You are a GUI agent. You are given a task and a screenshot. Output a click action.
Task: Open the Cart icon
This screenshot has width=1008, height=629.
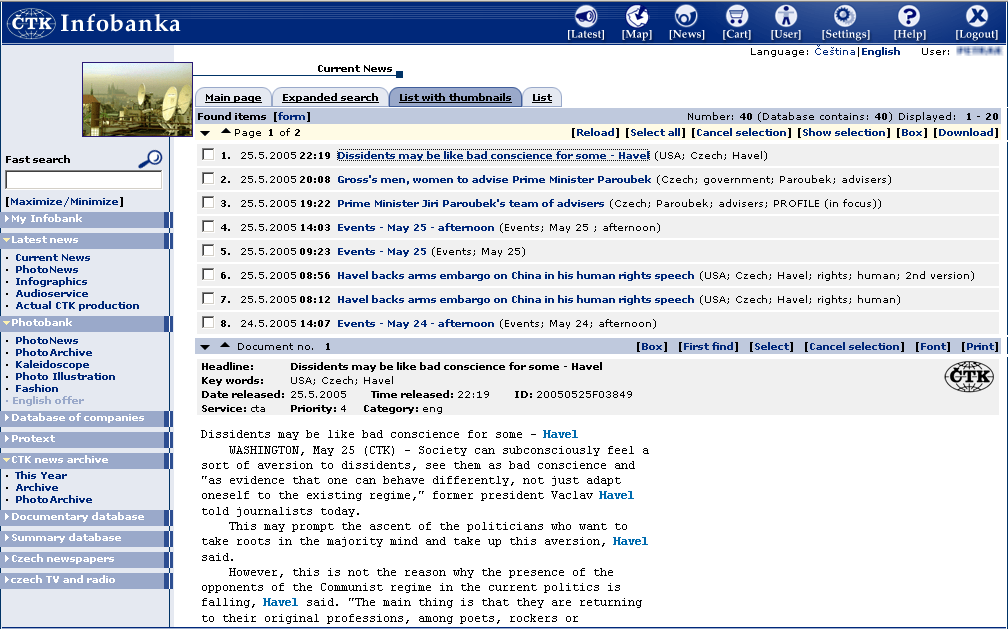(737, 17)
